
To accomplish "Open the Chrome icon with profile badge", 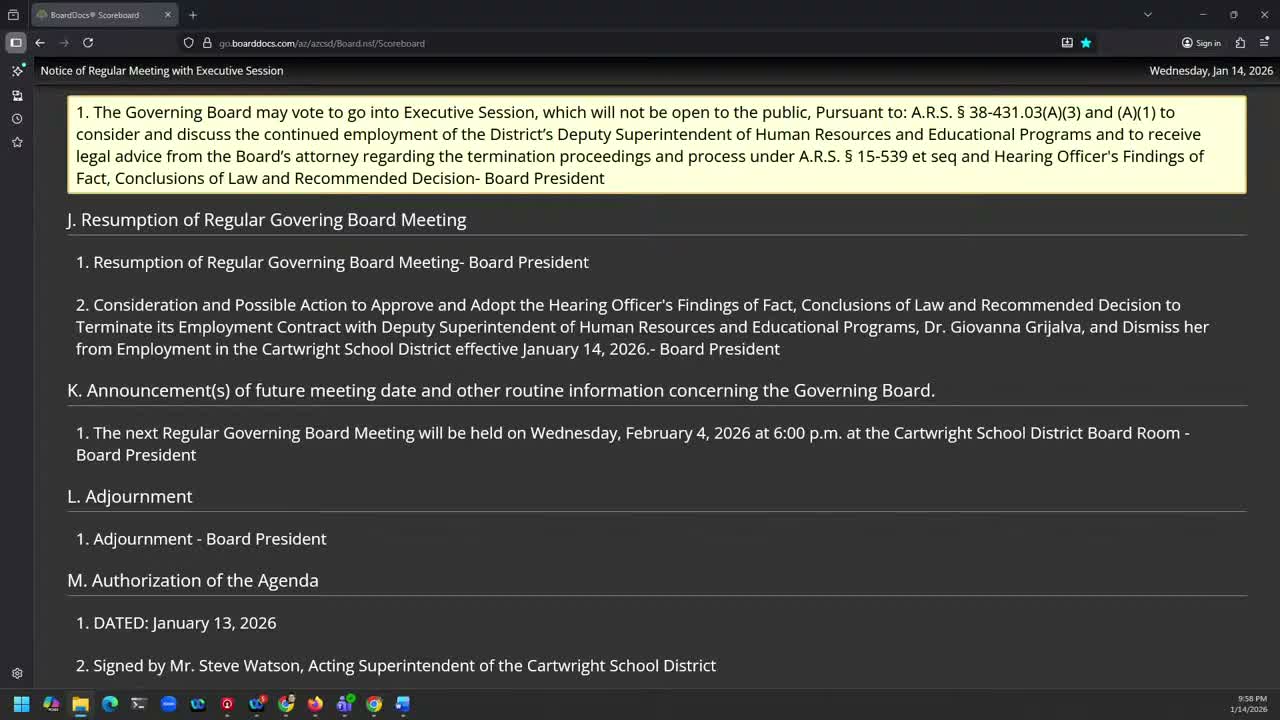I will coord(286,704).
